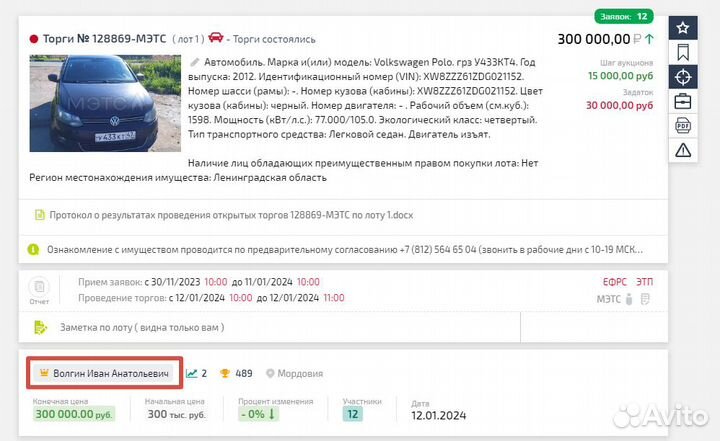This screenshot has width=720, height=441.
Task: Click the chart icon with value 2
Action: [191, 373]
